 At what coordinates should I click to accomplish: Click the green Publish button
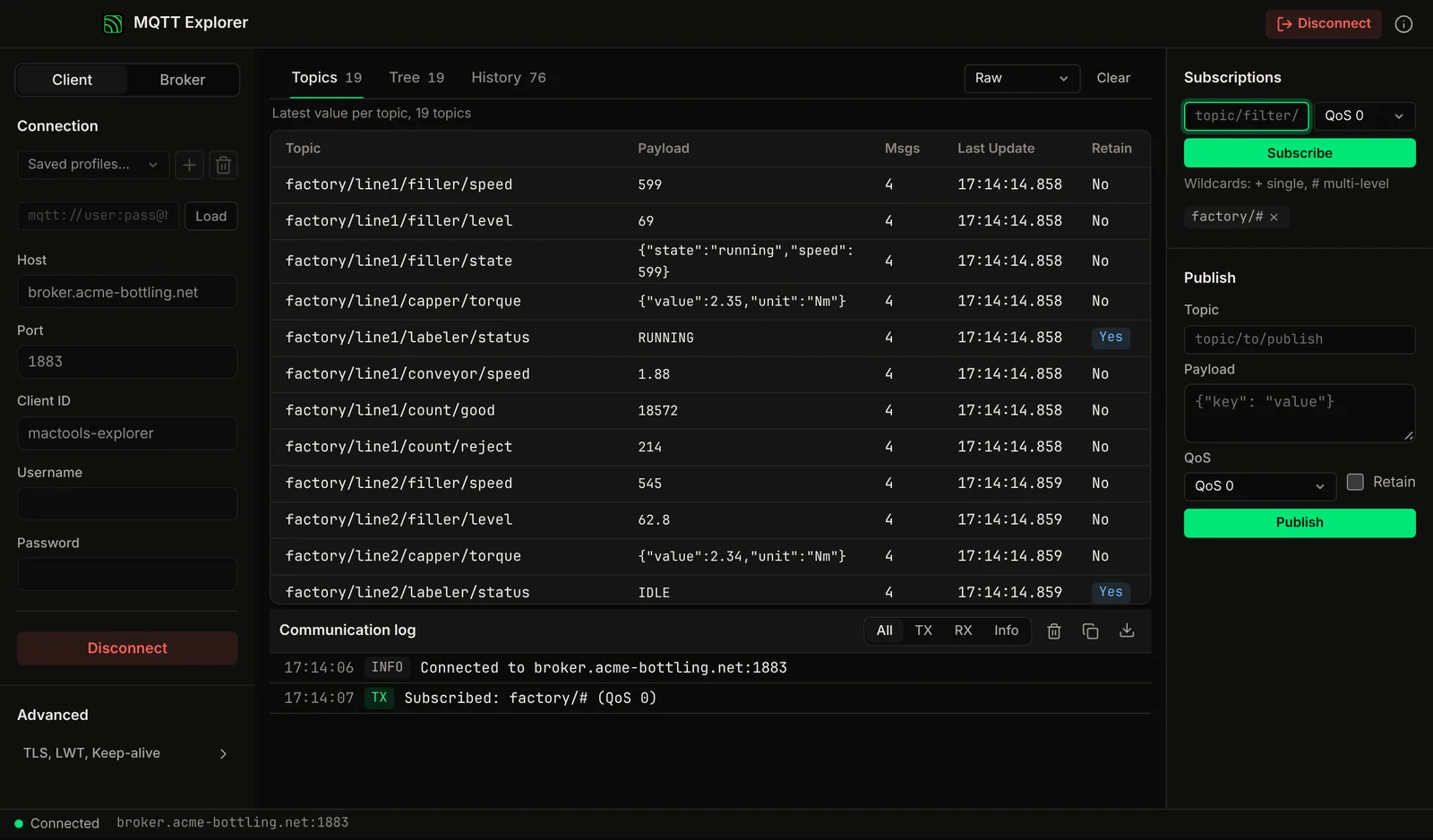1300,523
